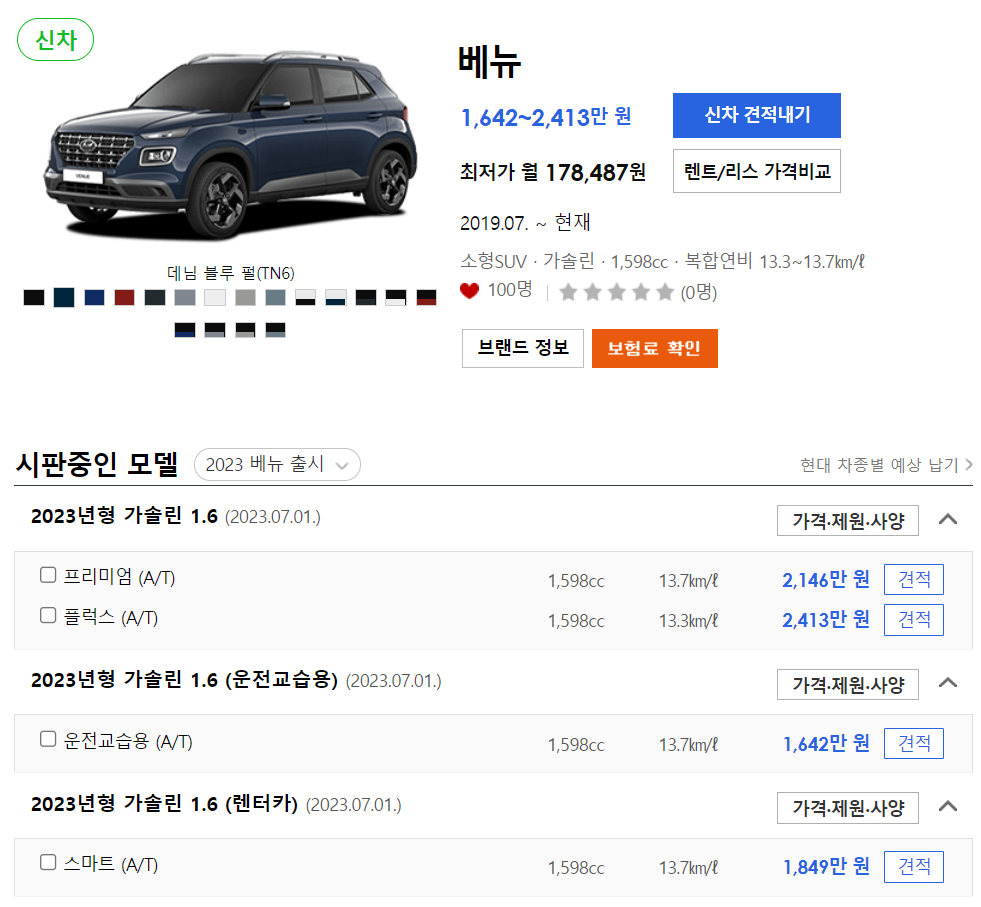Request 견적 for 운전교습용 trim

(x=913, y=743)
